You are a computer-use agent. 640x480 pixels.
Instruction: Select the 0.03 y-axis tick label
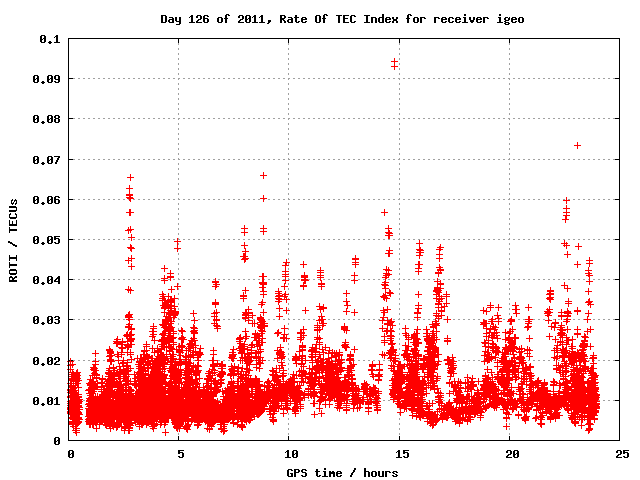point(47,320)
